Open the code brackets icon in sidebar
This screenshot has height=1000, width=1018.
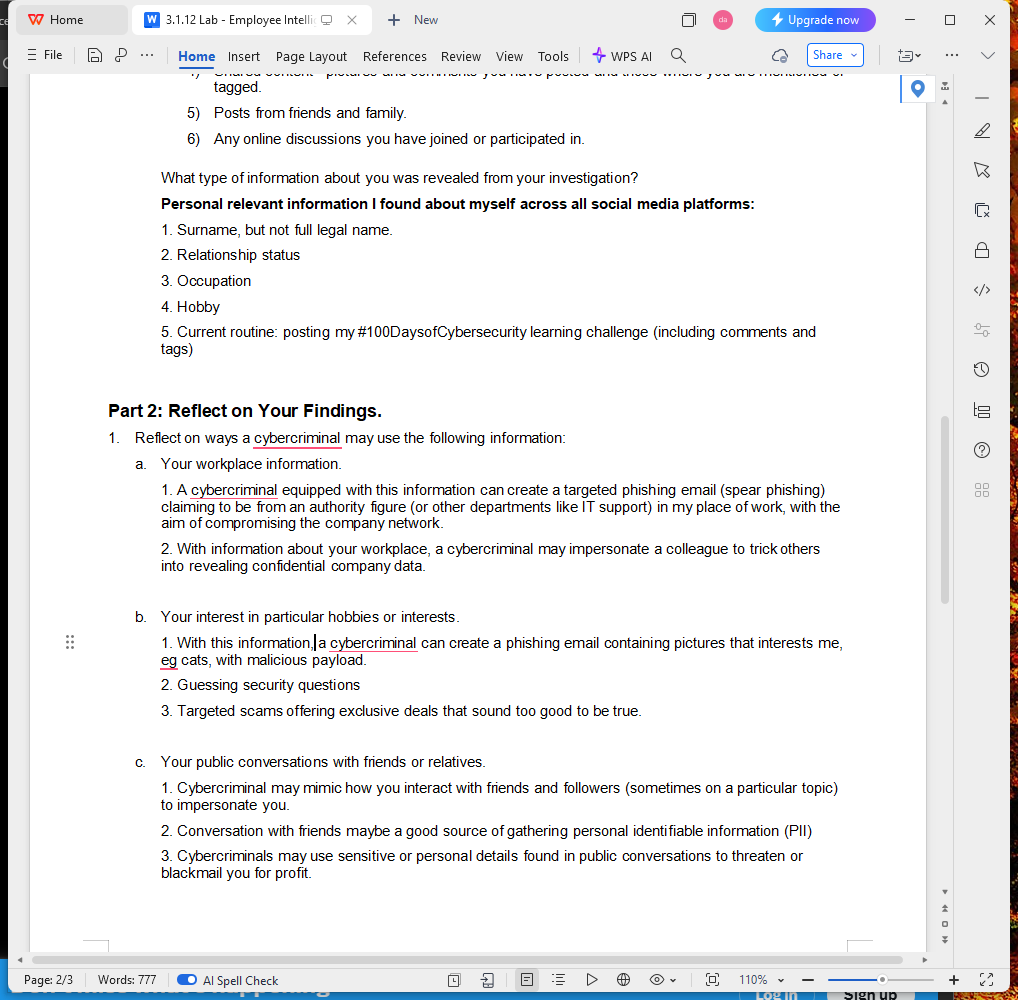[982, 290]
